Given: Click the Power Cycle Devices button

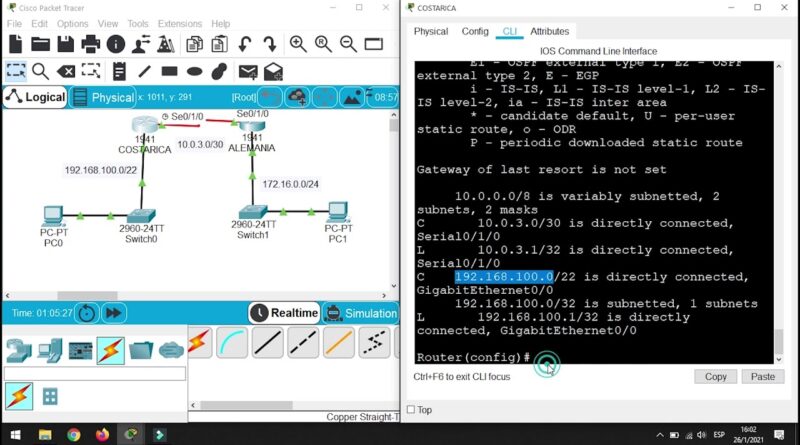Looking at the screenshot, I should [x=87, y=313].
